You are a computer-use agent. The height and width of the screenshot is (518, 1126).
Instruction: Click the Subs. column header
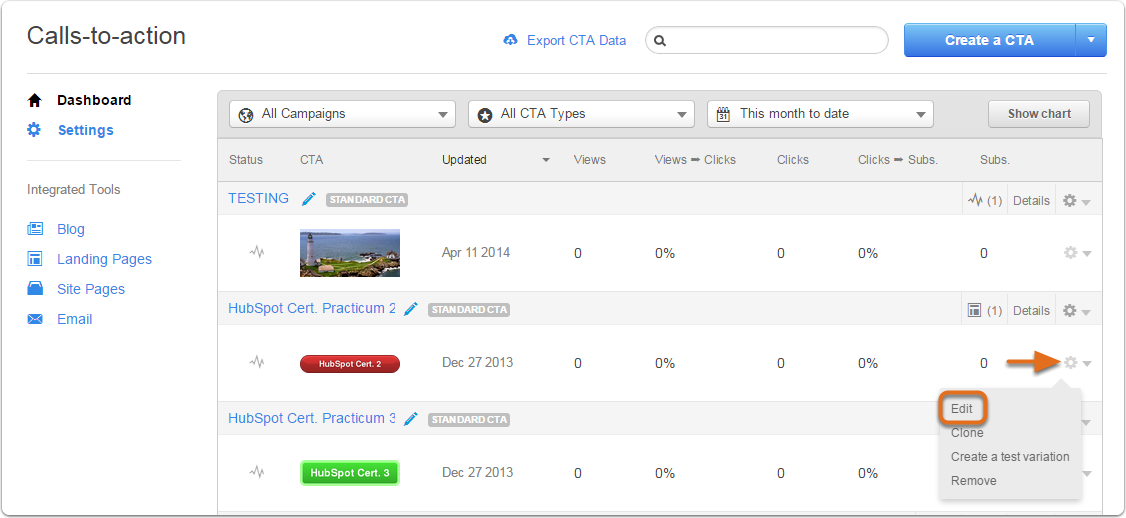click(995, 160)
